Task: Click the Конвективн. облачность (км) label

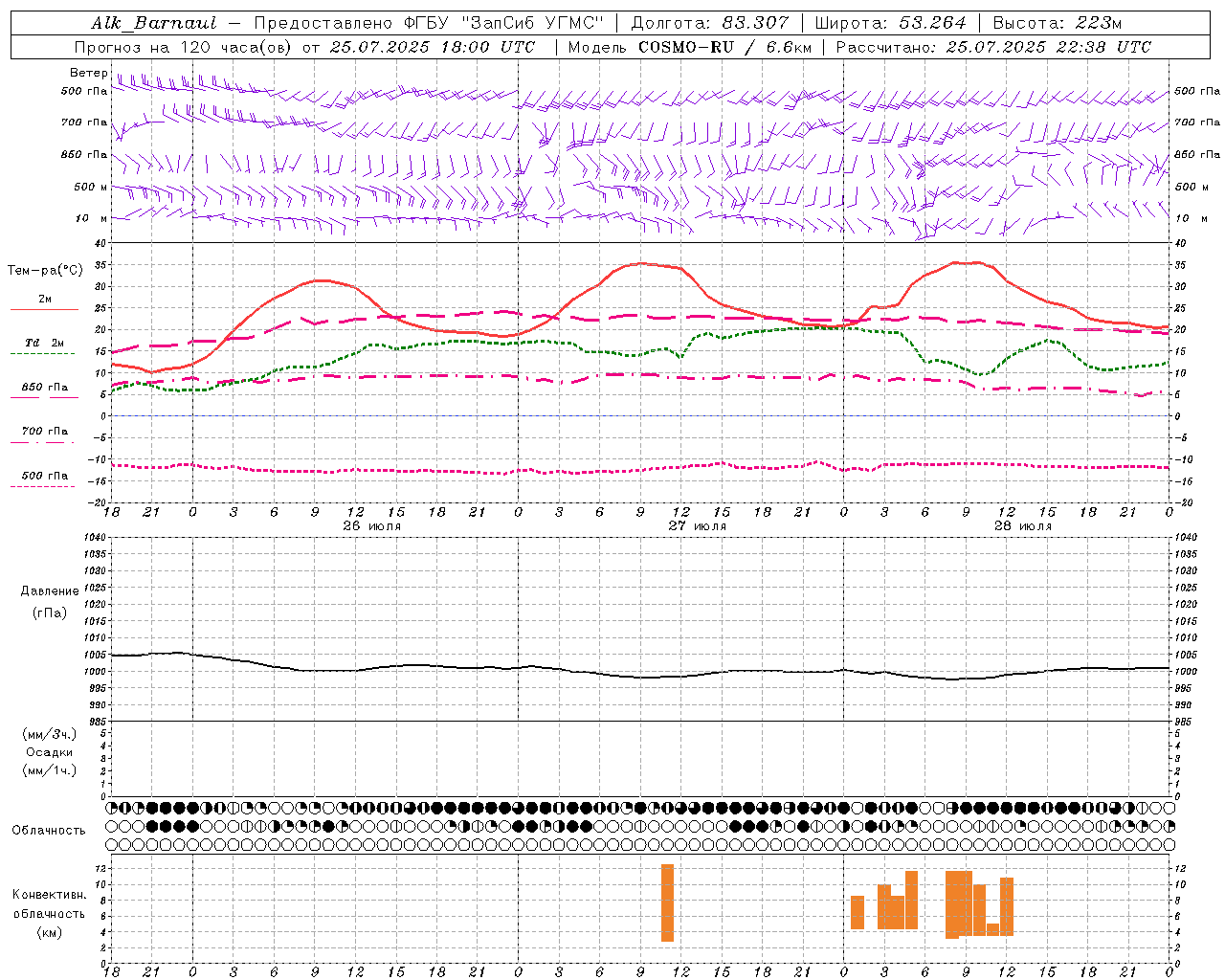Action: point(49,913)
